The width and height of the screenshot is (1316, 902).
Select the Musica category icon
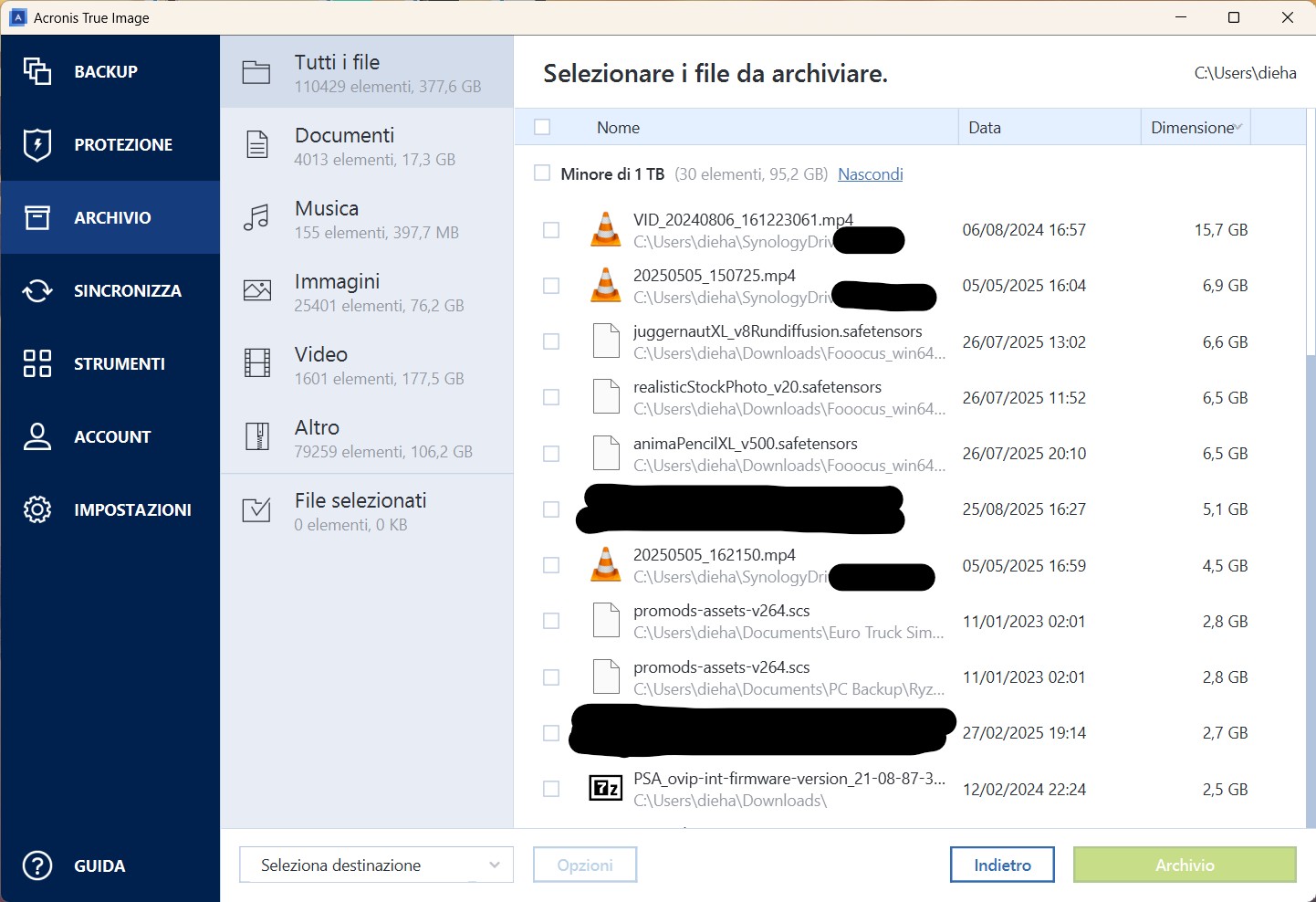257,217
